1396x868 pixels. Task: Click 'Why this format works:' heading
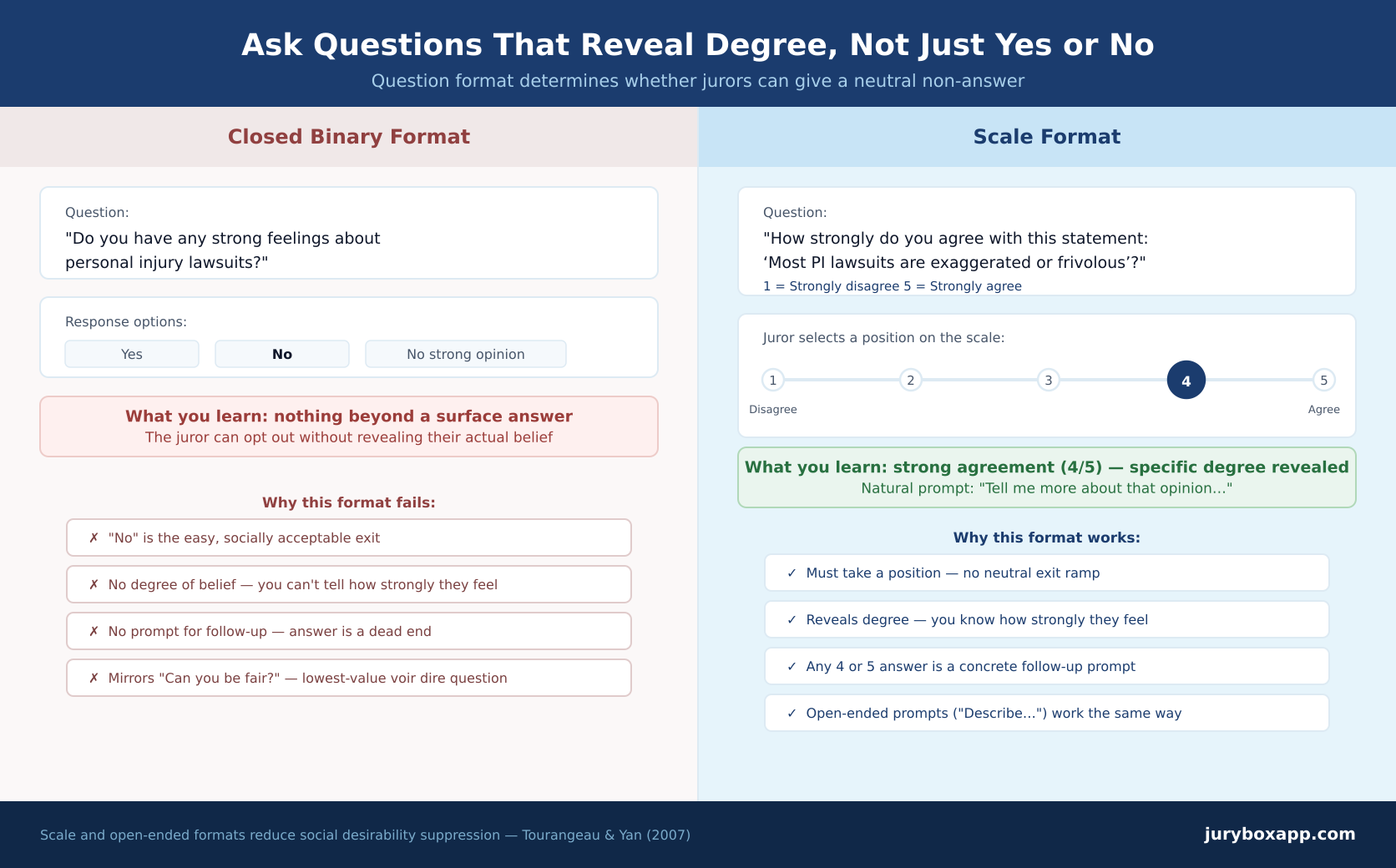(1047, 537)
